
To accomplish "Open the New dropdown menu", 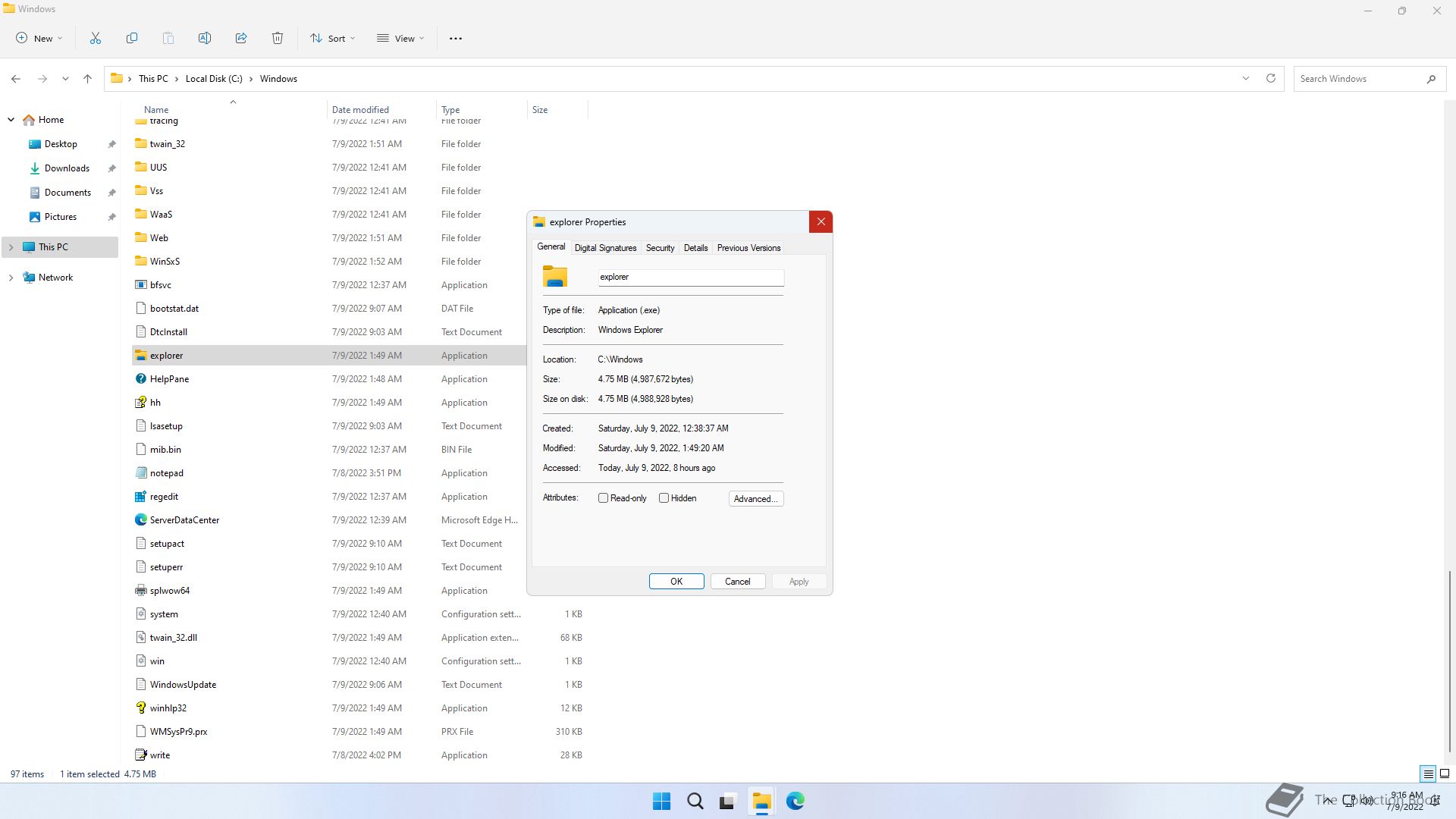I will [x=39, y=38].
